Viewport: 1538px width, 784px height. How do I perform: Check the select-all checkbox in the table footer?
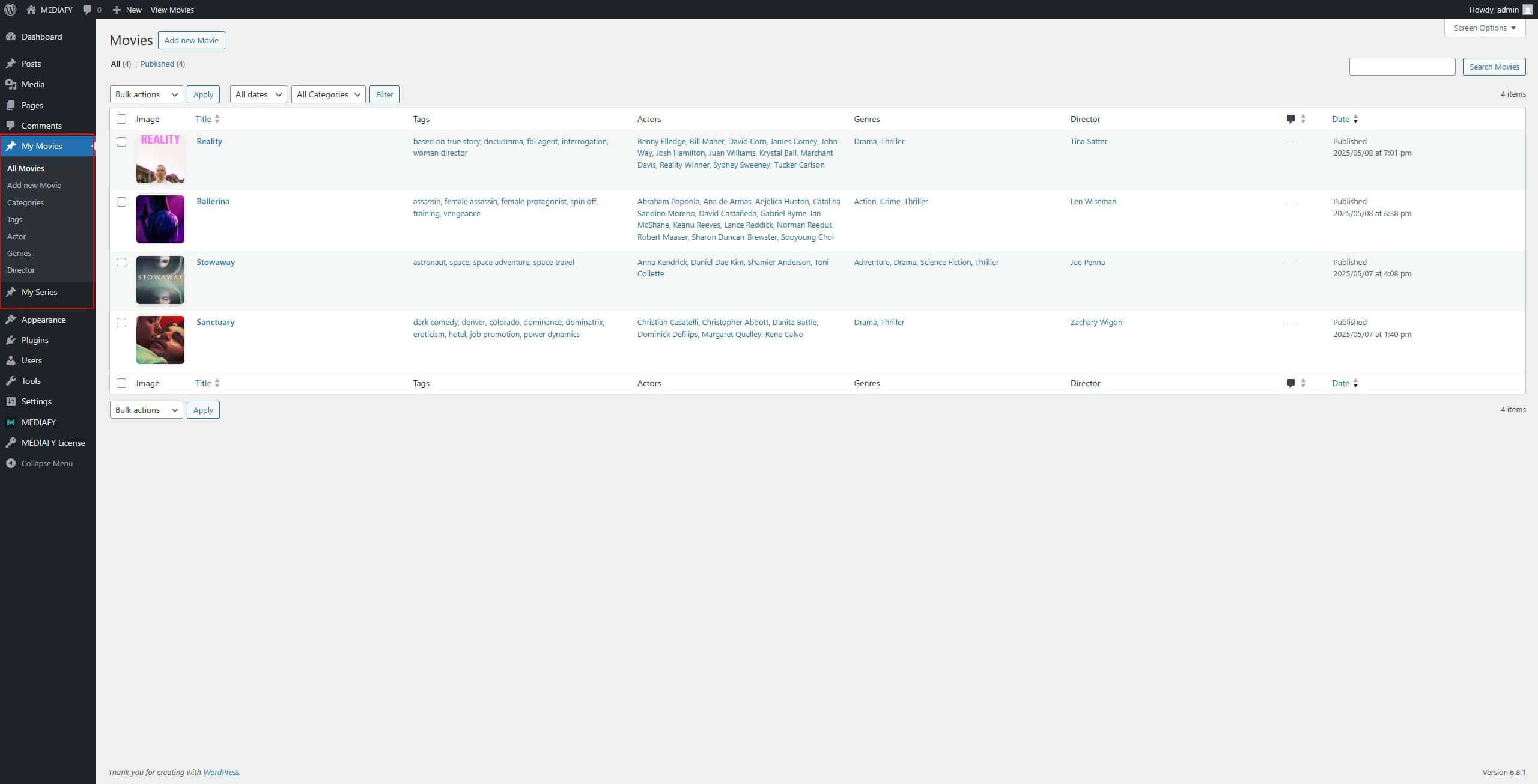pos(121,383)
